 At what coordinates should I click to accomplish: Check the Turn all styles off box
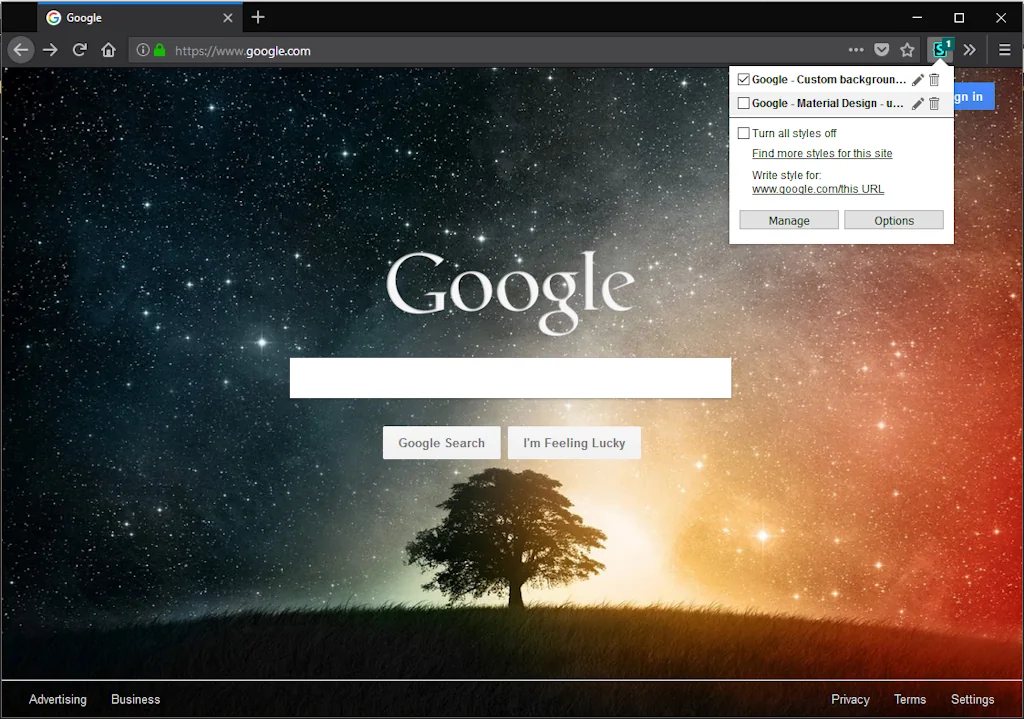(743, 133)
